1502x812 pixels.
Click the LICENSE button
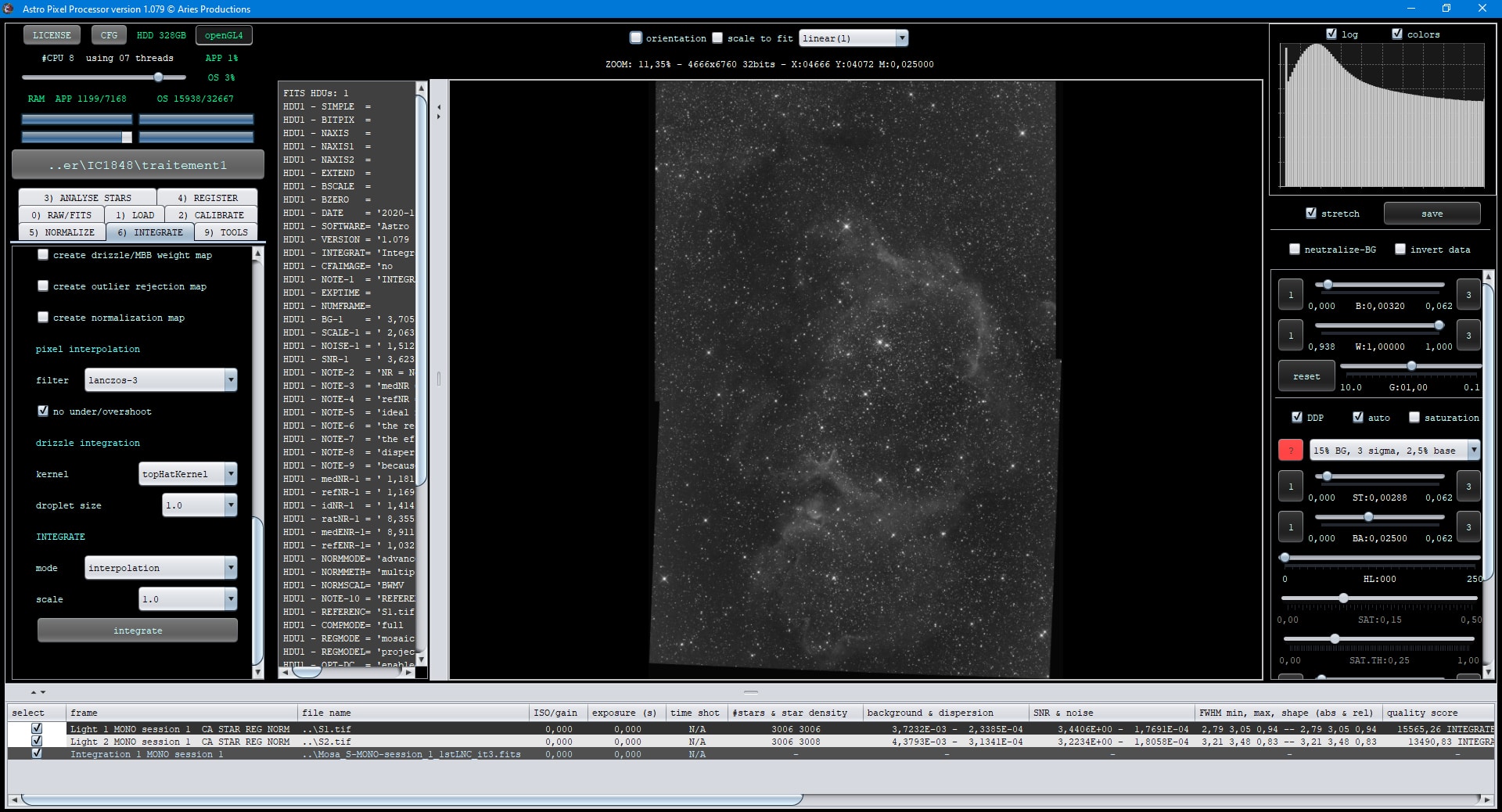pyautogui.click(x=52, y=34)
